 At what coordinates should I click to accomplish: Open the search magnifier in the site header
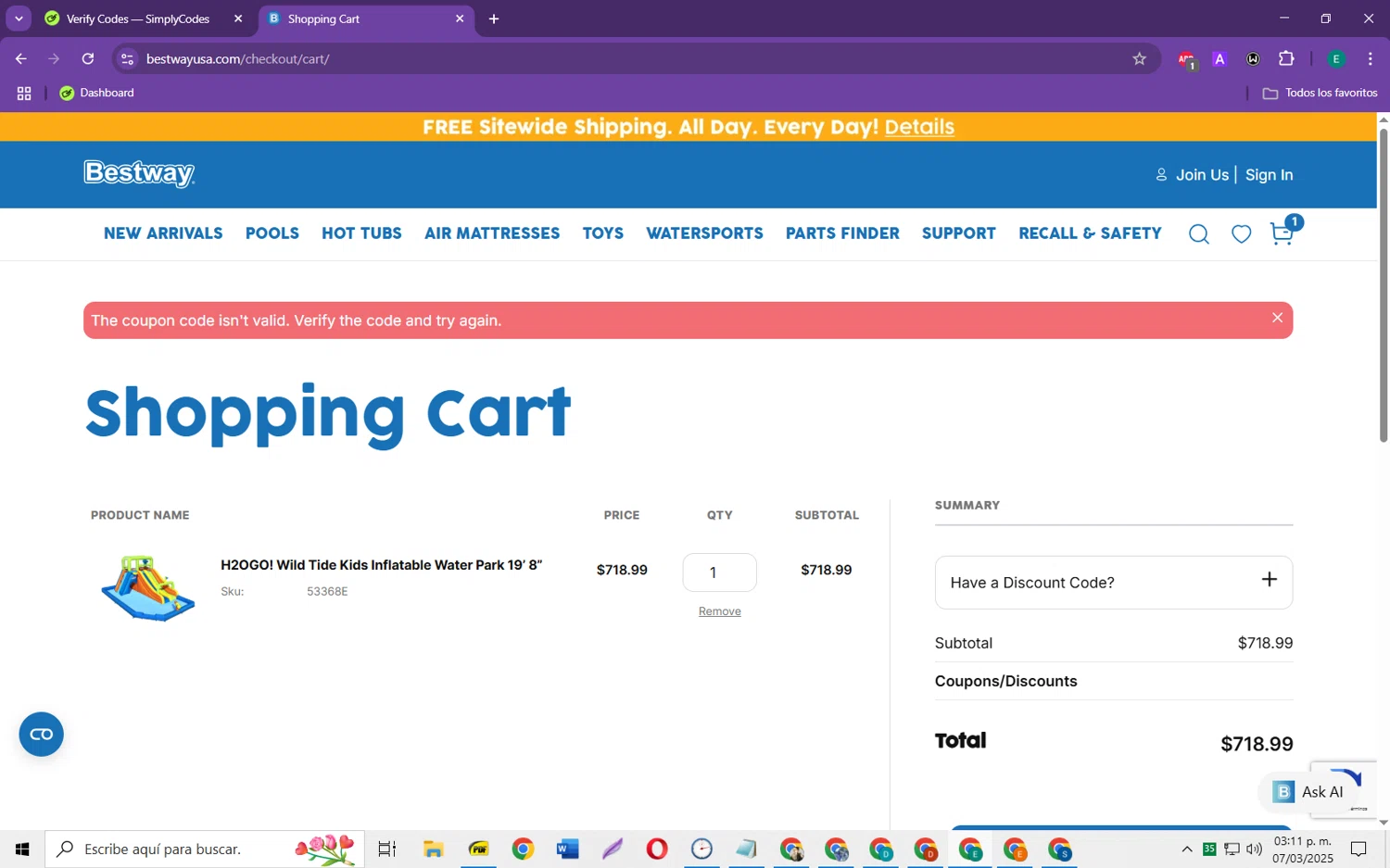coord(1198,234)
